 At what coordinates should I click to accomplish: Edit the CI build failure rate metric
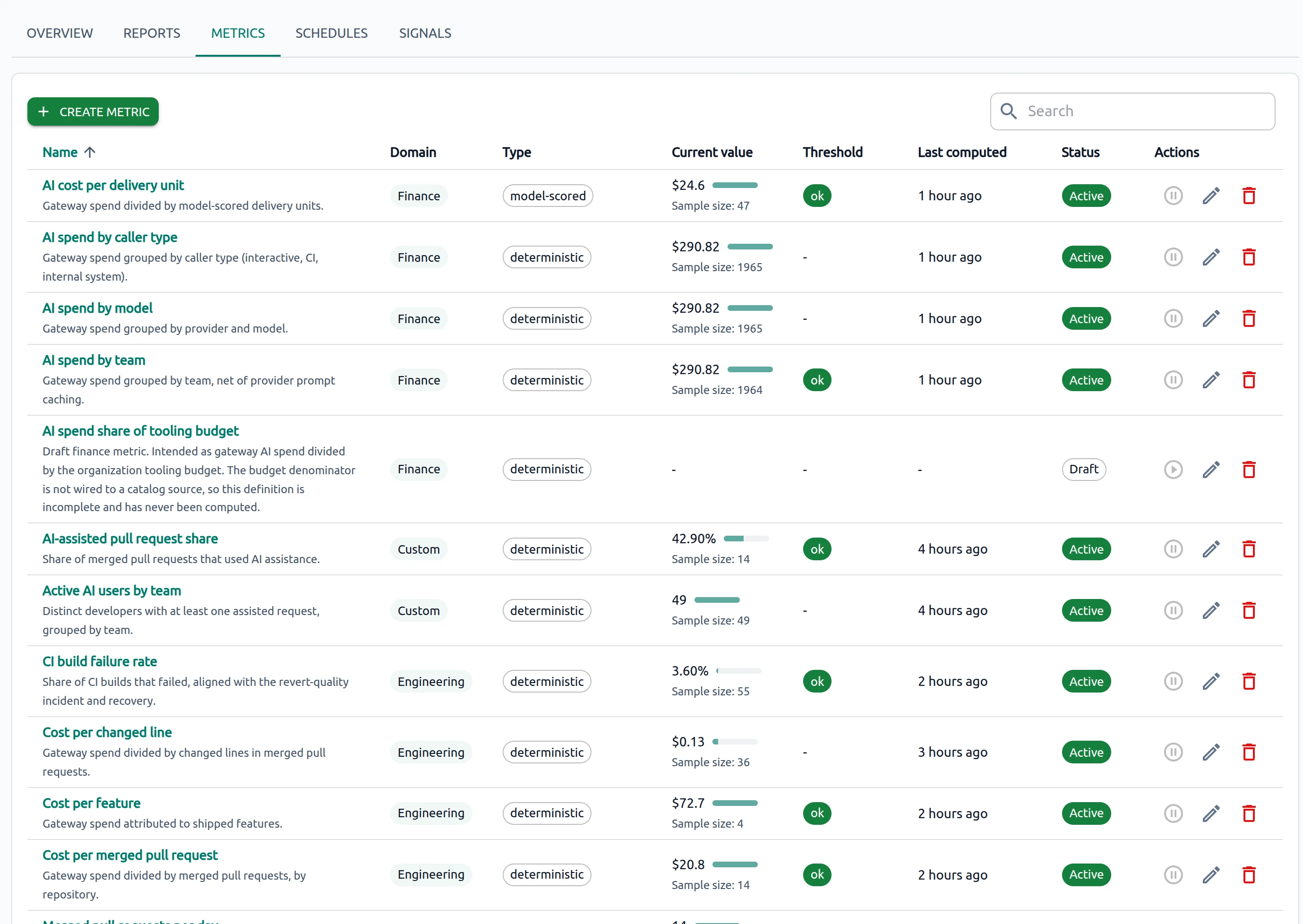[1211, 681]
